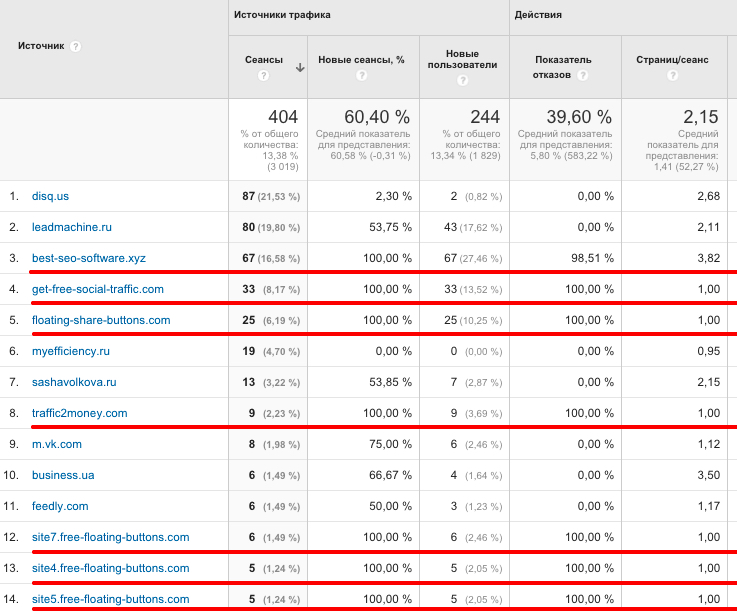Open the m.vk.com source link
737x614 pixels.
point(57,444)
